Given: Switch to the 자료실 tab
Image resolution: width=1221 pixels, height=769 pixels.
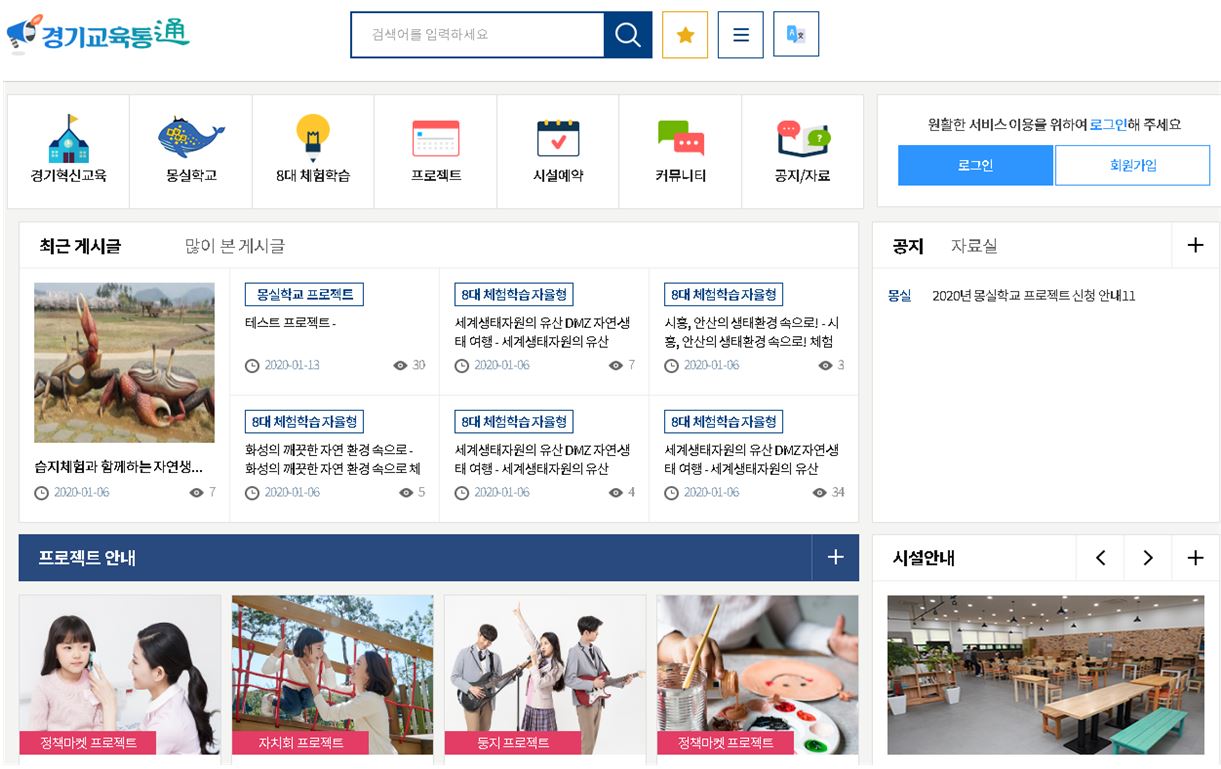Looking at the screenshot, I should click(x=973, y=246).
